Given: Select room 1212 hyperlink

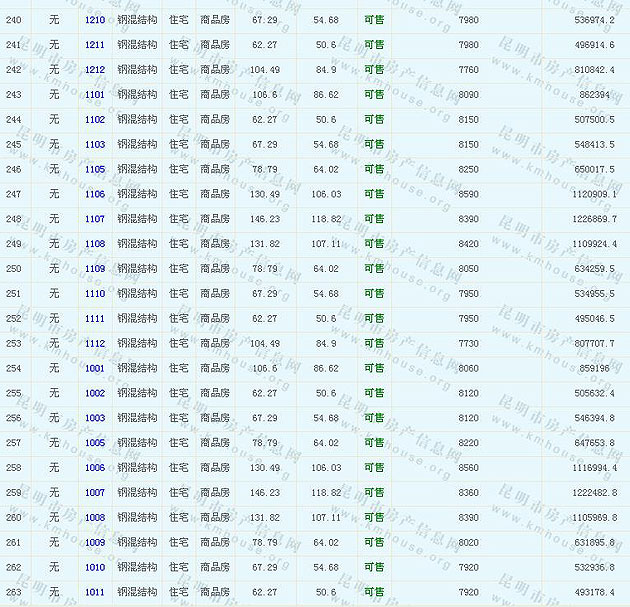Looking at the screenshot, I should point(95,70).
